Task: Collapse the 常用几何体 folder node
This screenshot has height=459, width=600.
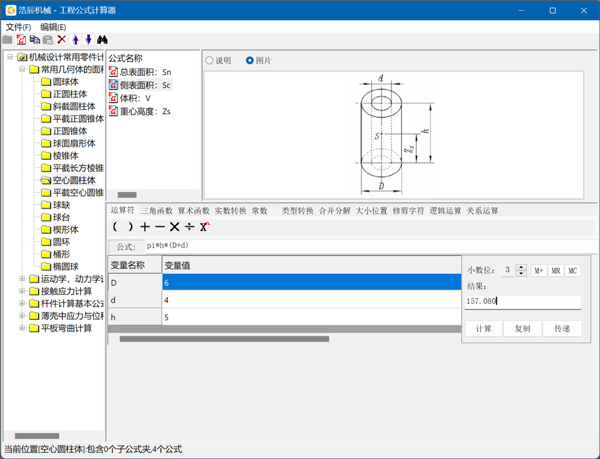Action: [x=22, y=69]
